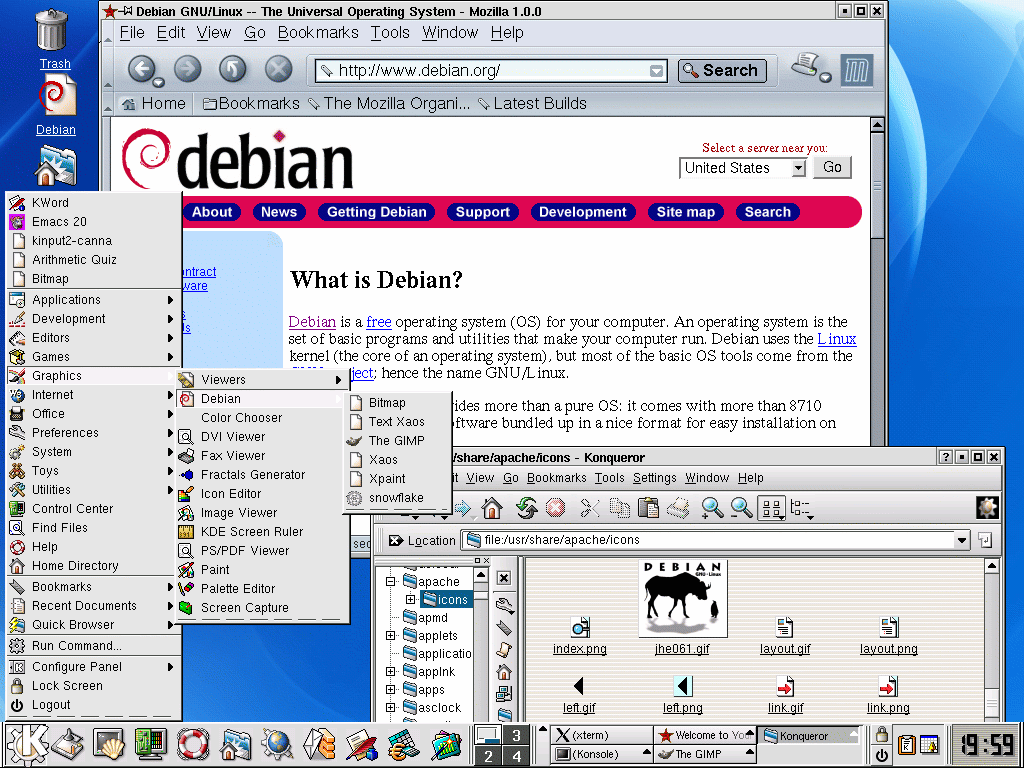Click the padlock icon on the panel

881,735
